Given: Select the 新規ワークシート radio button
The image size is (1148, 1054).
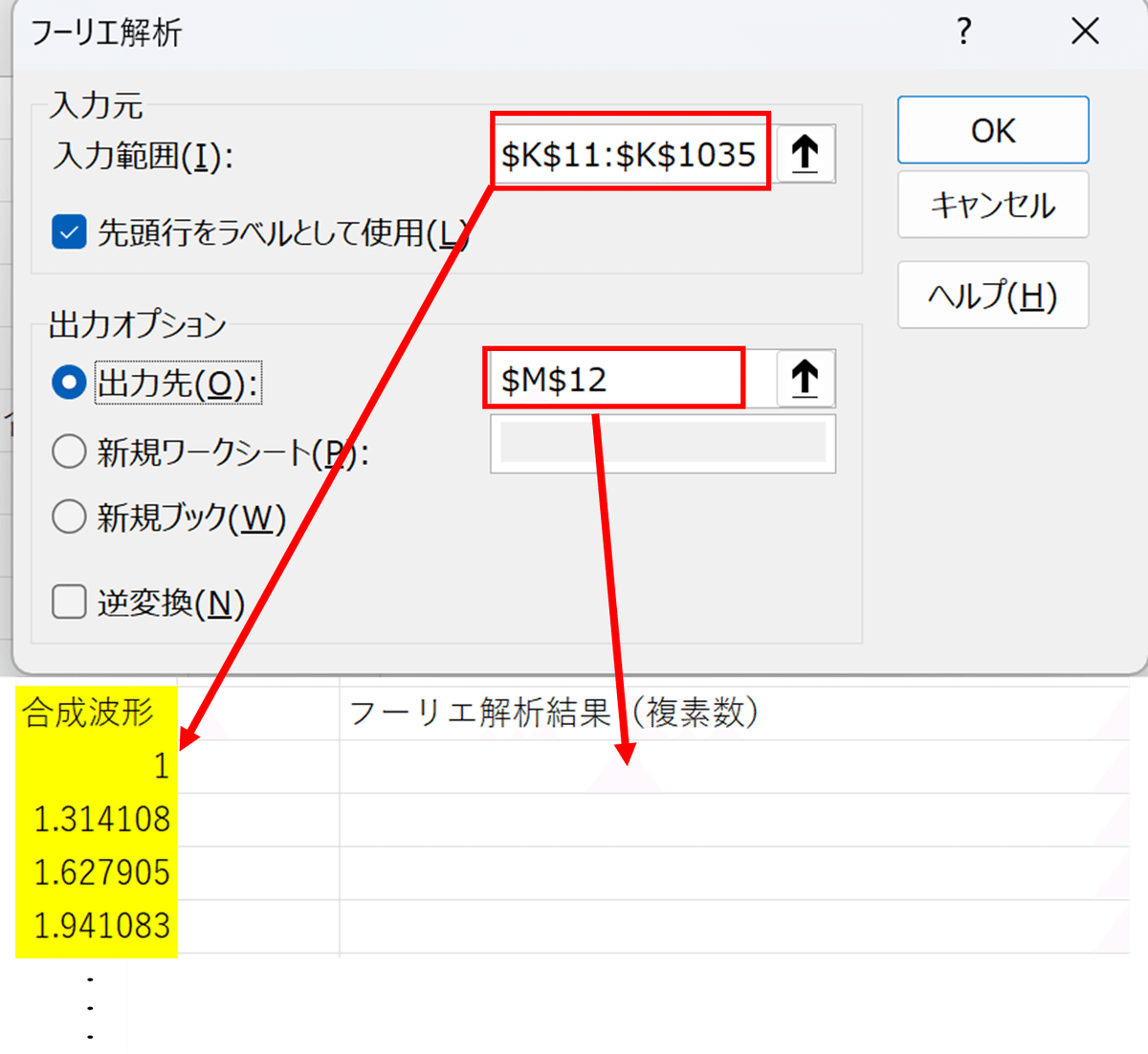Looking at the screenshot, I should click(69, 450).
